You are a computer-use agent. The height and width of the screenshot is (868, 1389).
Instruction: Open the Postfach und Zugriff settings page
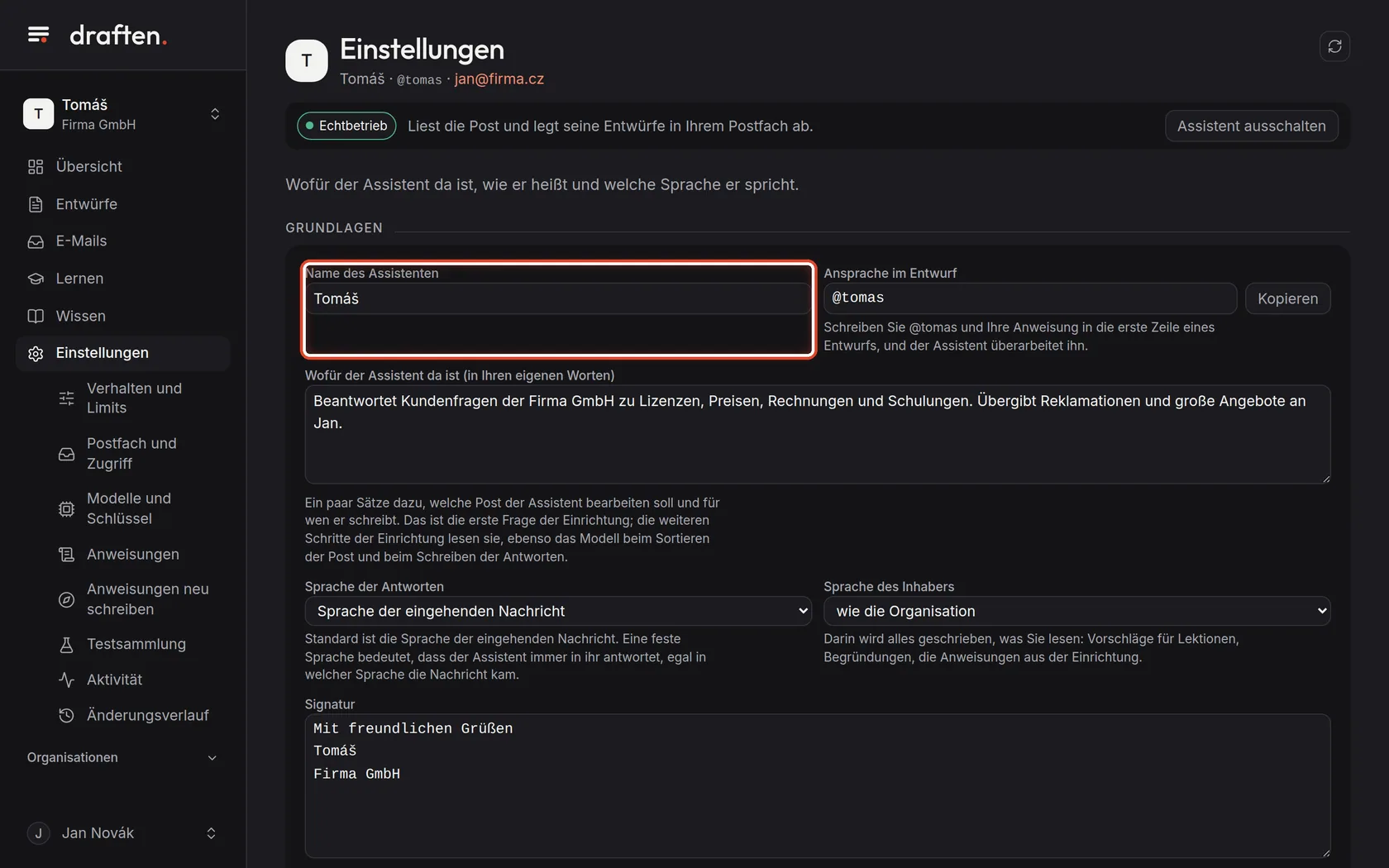coord(139,454)
